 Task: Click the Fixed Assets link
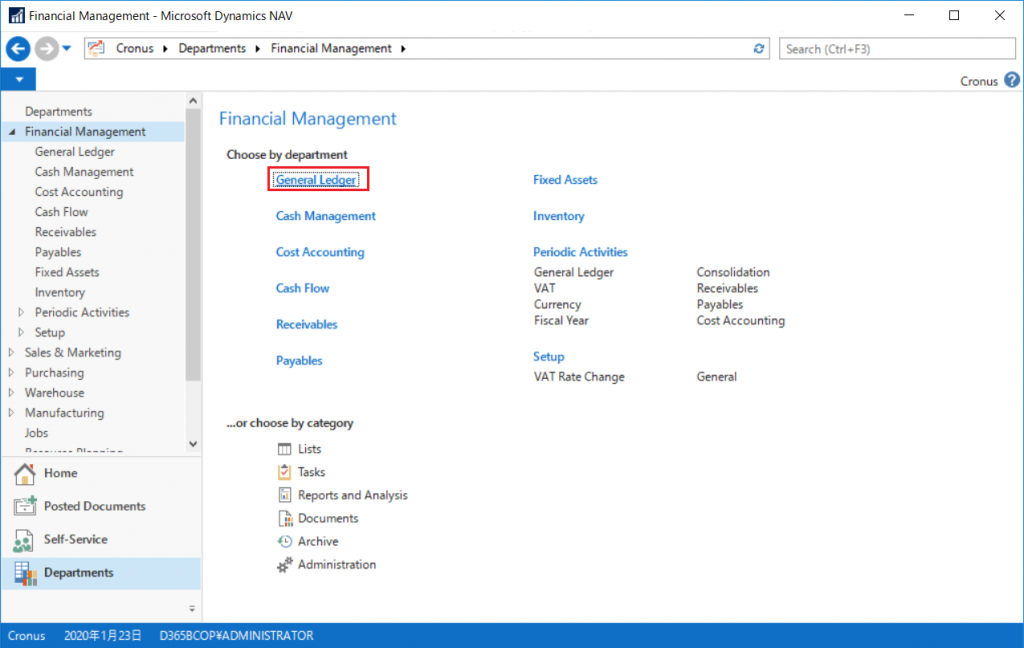click(565, 180)
